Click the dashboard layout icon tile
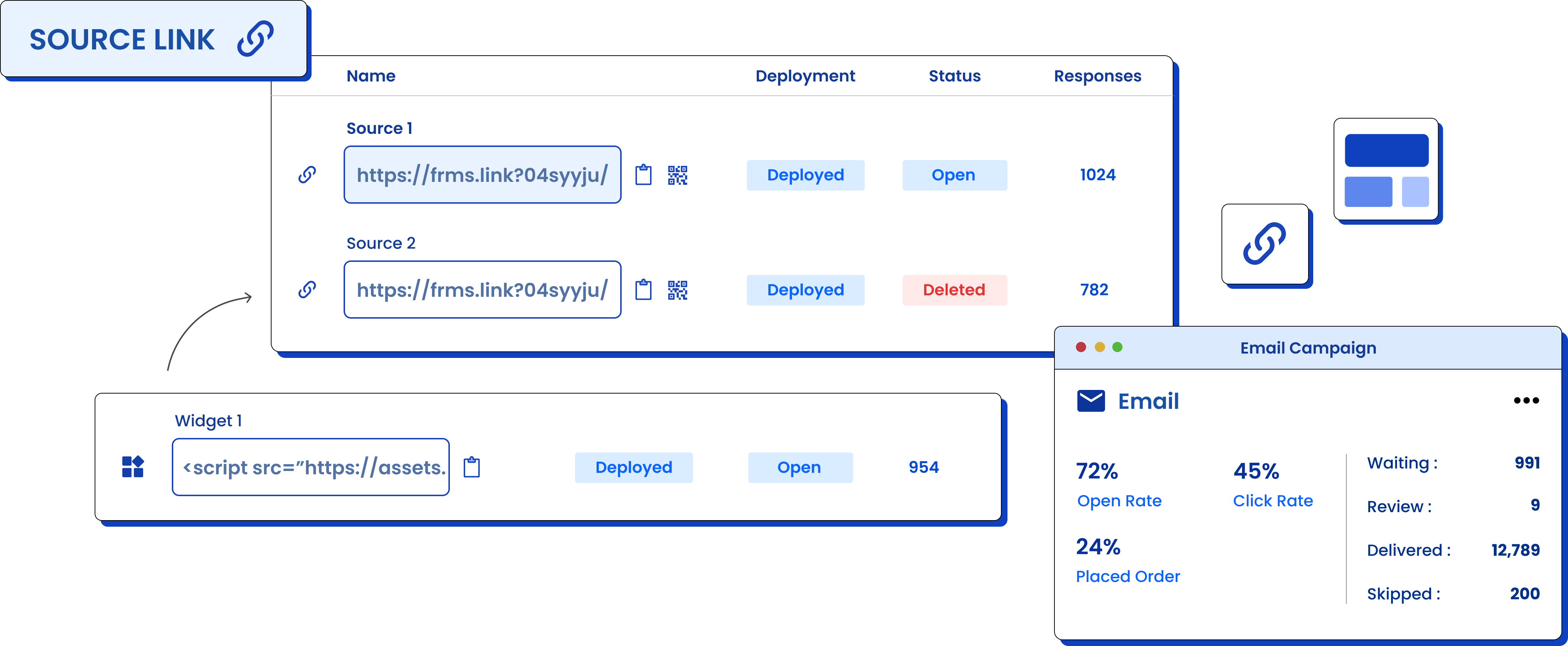1568x646 pixels. [x=1386, y=169]
